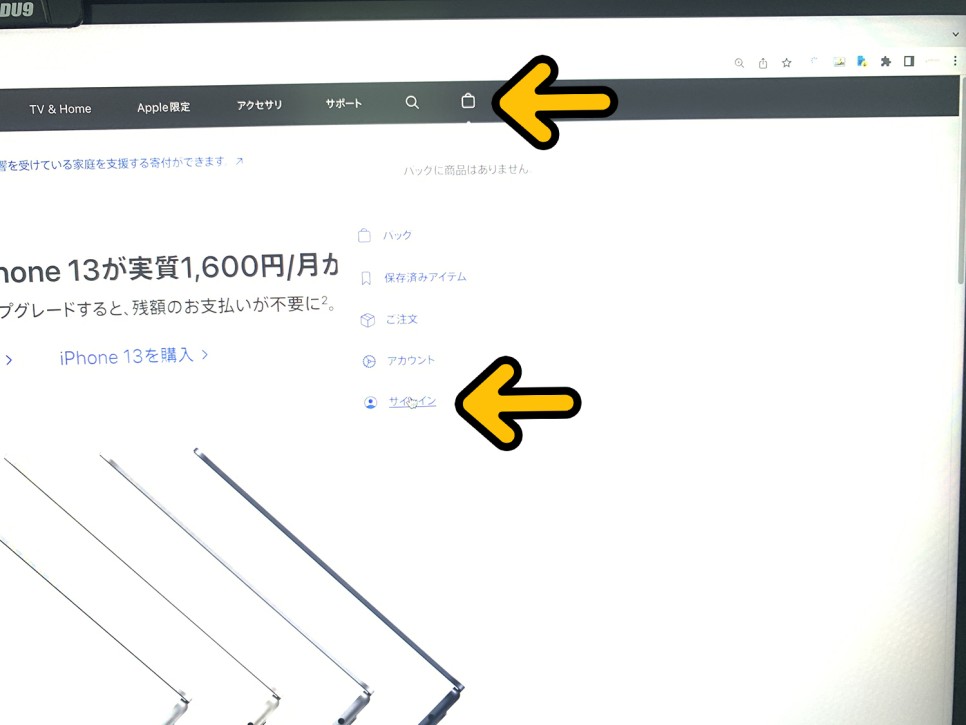Click the bag icon beside バッグ in dropdown
Screen dimensions: 966x725
[x=364, y=235]
